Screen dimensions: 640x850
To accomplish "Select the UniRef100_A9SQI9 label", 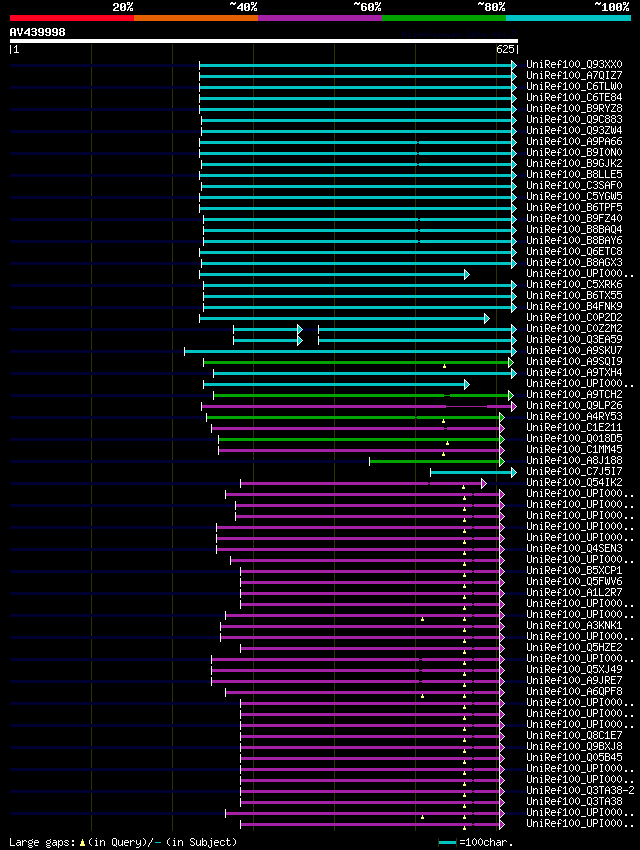I will pyautogui.click(x=574, y=362).
